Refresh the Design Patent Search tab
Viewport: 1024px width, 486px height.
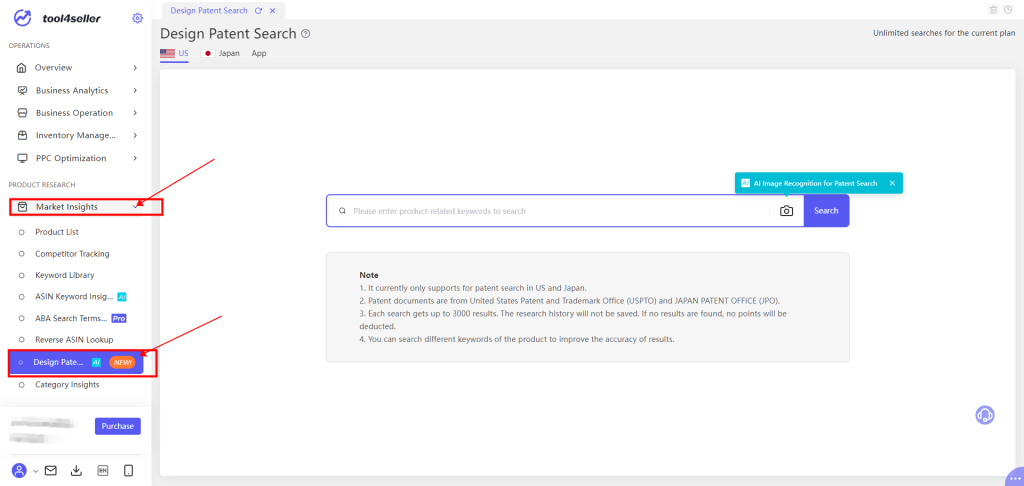pyautogui.click(x=259, y=10)
